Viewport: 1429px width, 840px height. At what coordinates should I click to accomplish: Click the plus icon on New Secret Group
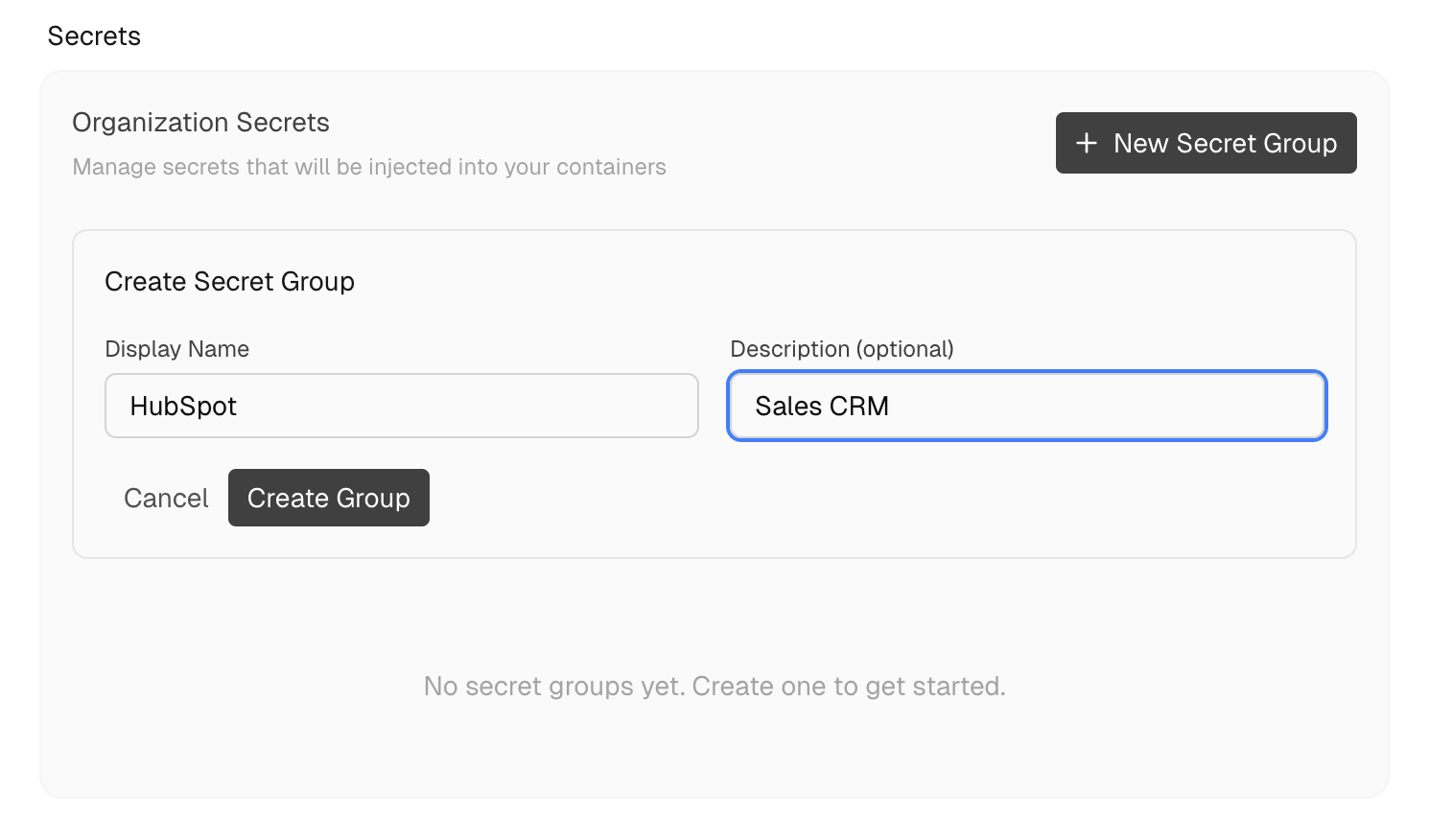(1086, 142)
